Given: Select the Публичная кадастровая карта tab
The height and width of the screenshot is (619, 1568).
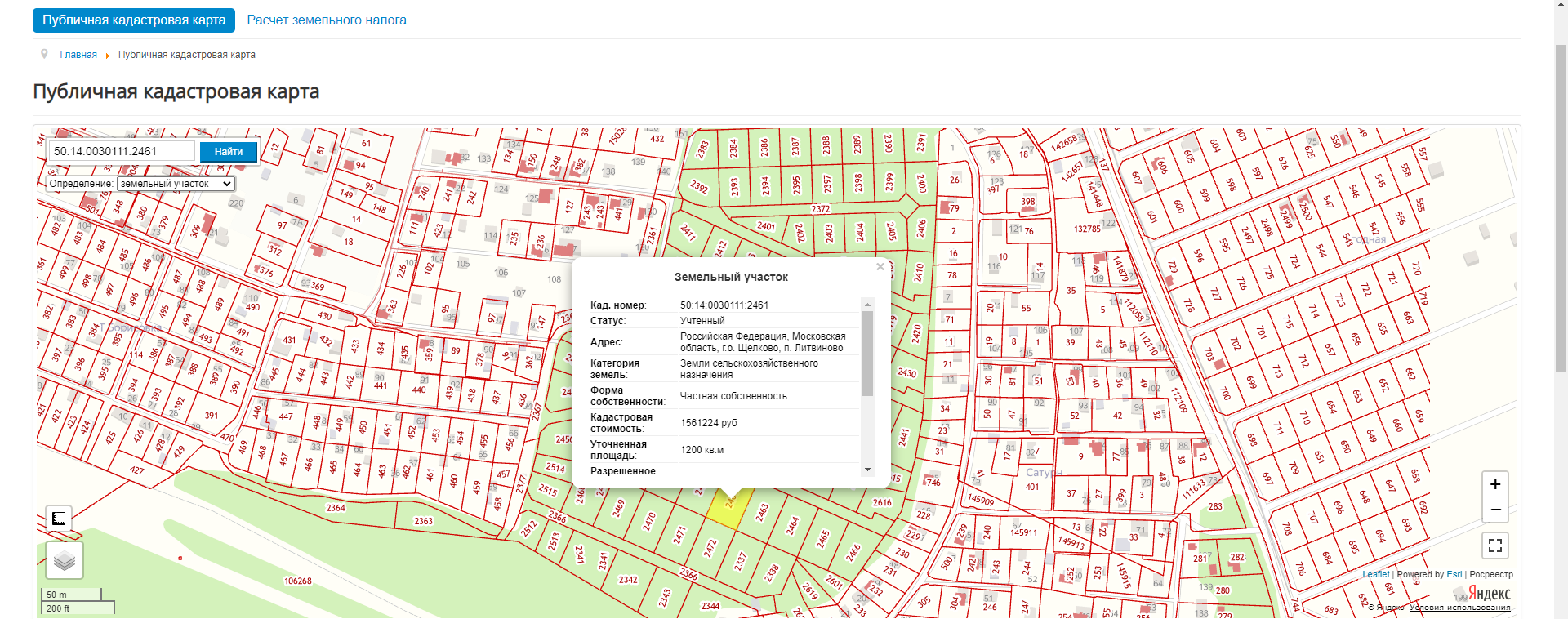Looking at the screenshot, I should pyautogui.click(x=134, y=20).
